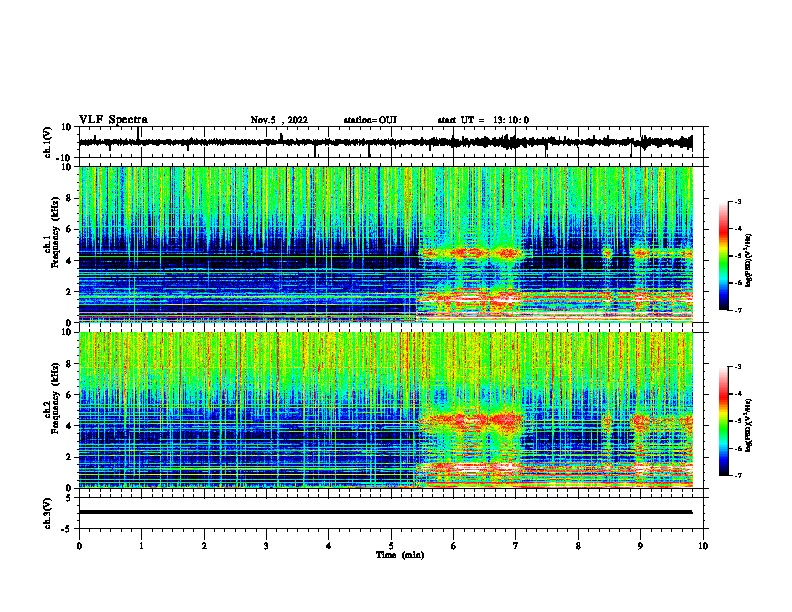Click the "ch.3(V)" axis label
Image resolution: width=792 pixels, height=612 pixels.
[47, 513]
